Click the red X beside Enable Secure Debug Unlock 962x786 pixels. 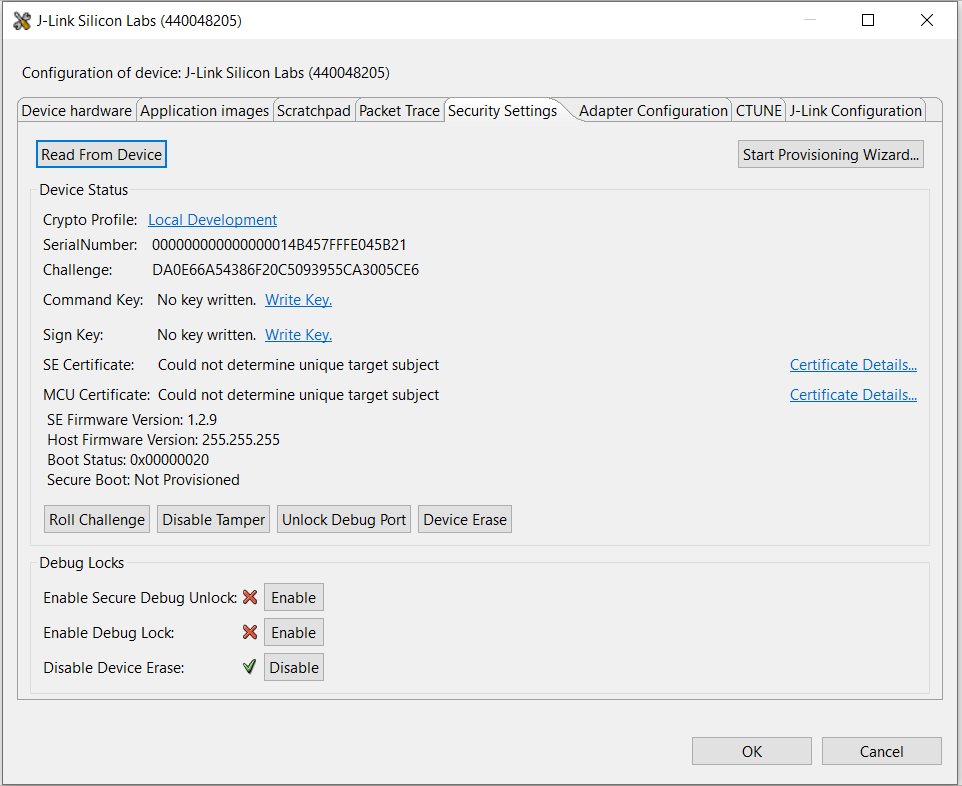pyautogui.click(x=250, y=597)
